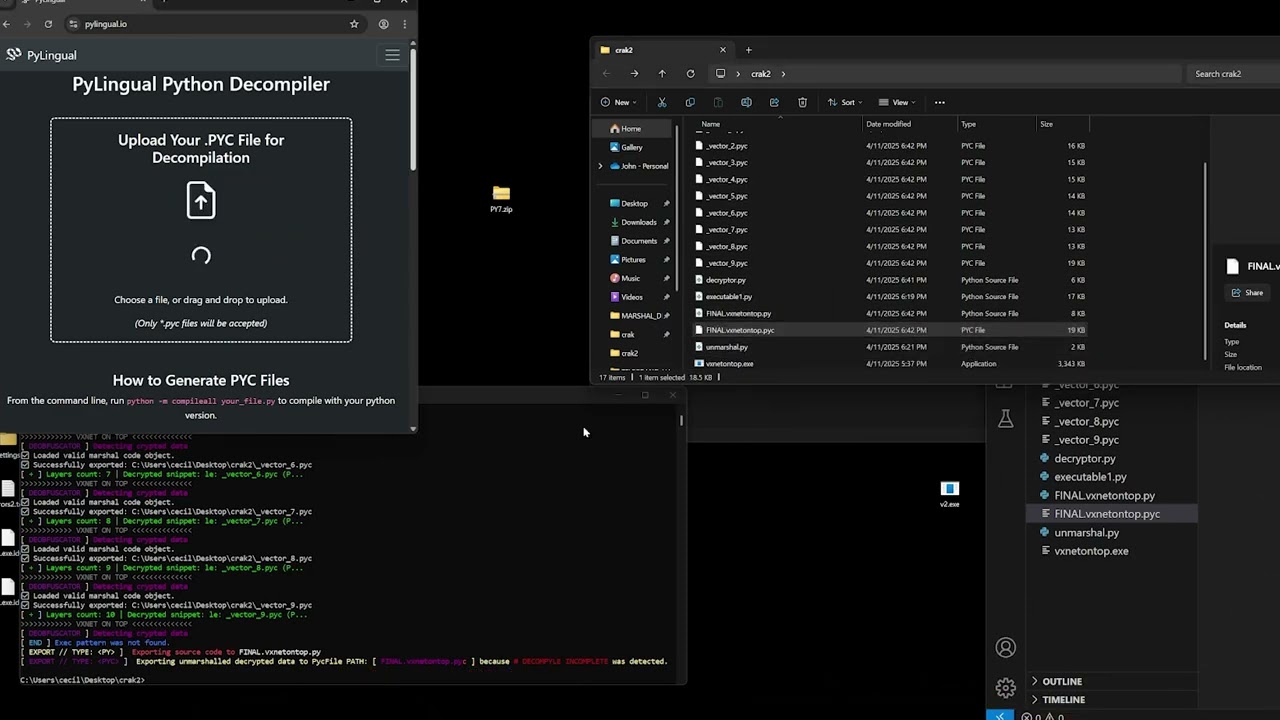Click the Share button in Explorer details pane
This screenshot has height=720, width=1280.
pos(1247,293)
